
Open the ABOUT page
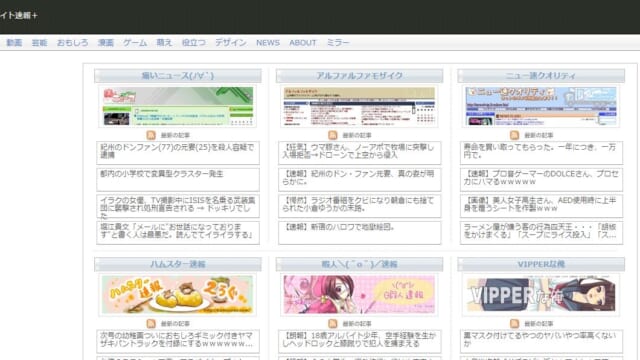(x=303, y=42)
